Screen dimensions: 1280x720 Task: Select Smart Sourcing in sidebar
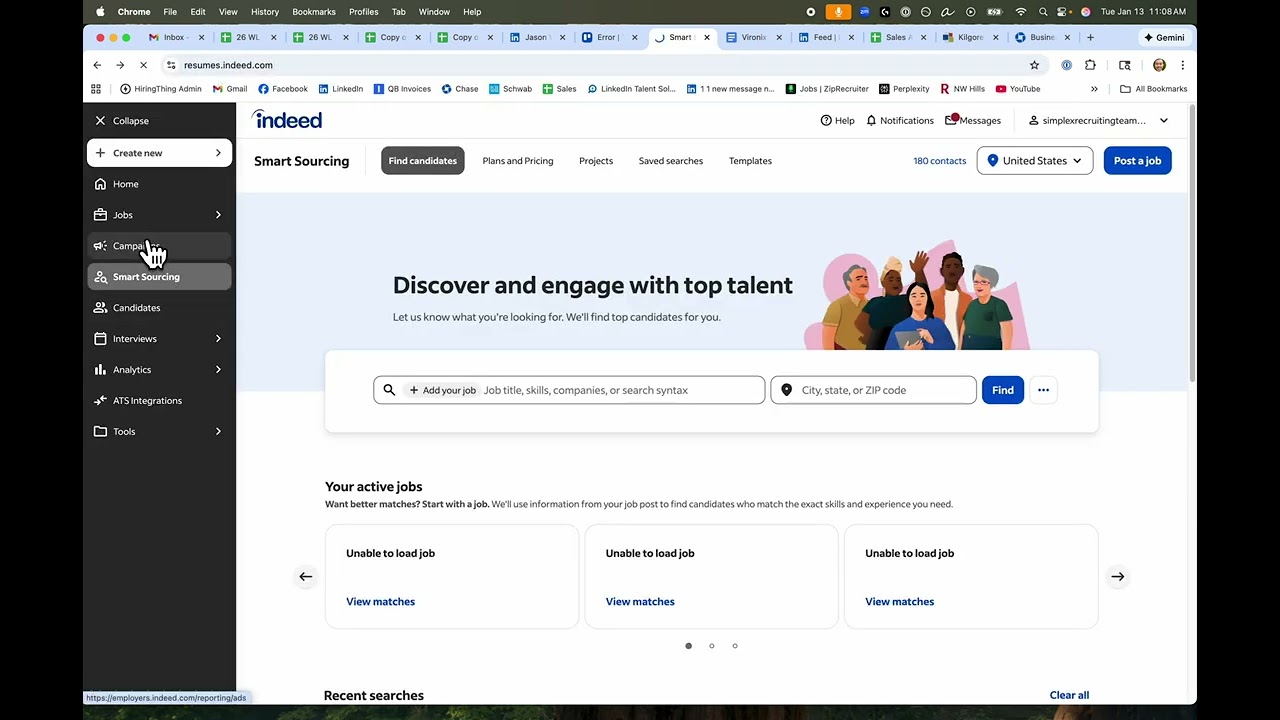pos(159,277)
